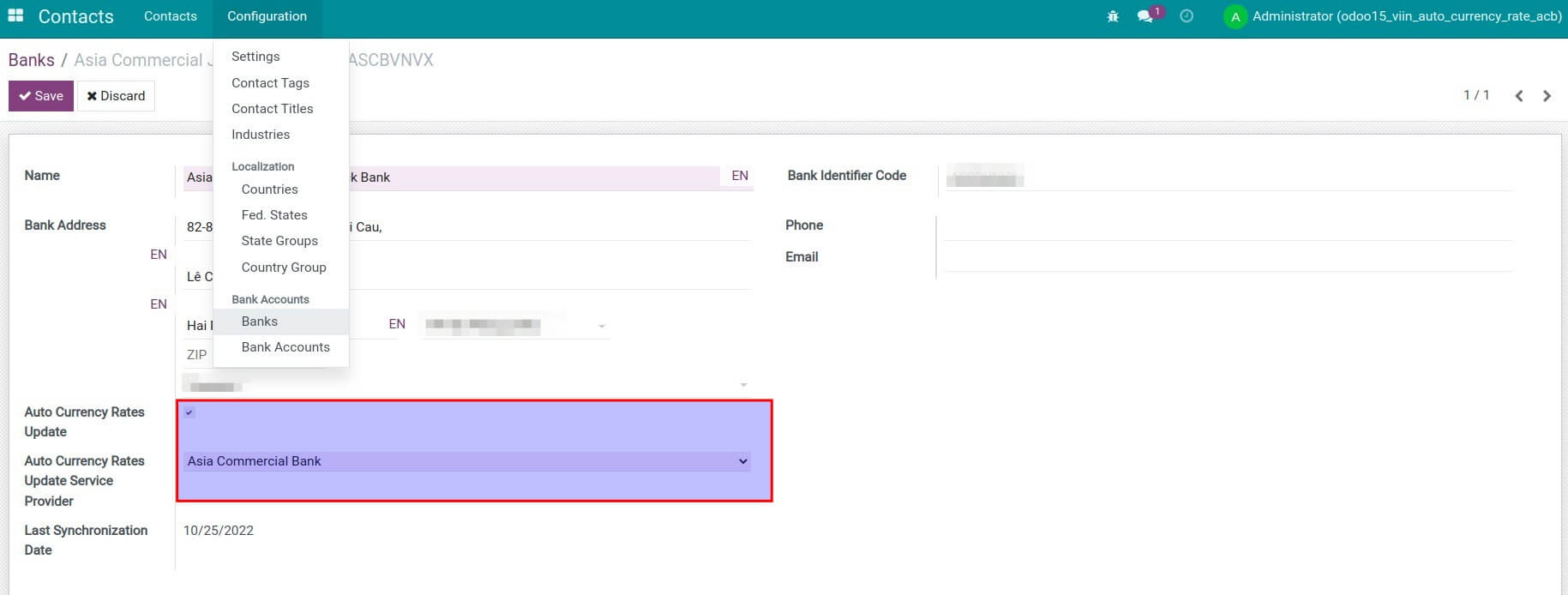Open Fed. States menu entry
This screenshot has width=1568, height=595.
pyautogui.click(x=274, y=215)
